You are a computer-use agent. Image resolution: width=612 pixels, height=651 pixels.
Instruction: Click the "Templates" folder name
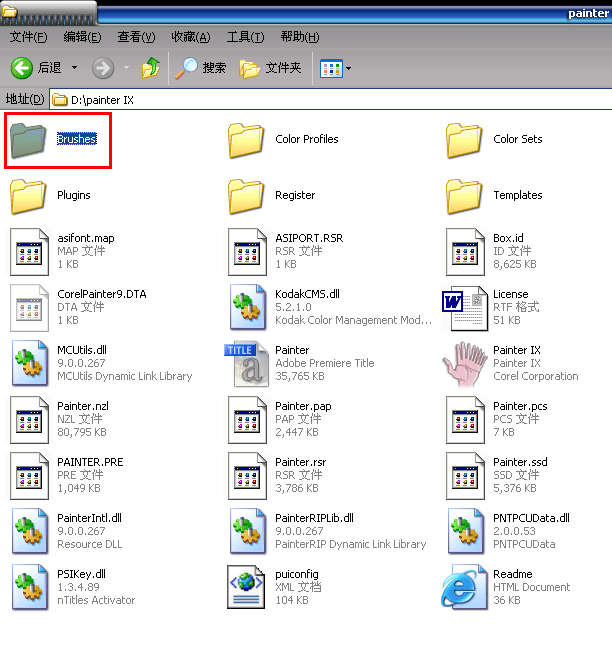tap(518, 195)
